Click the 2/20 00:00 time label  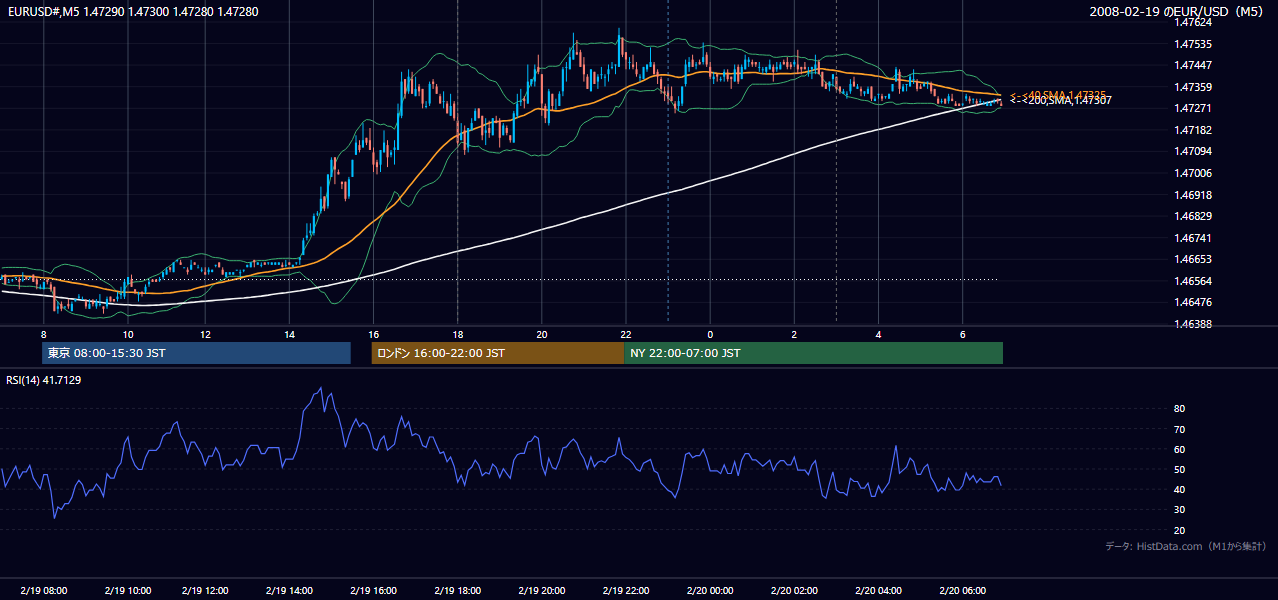[709, 590]
